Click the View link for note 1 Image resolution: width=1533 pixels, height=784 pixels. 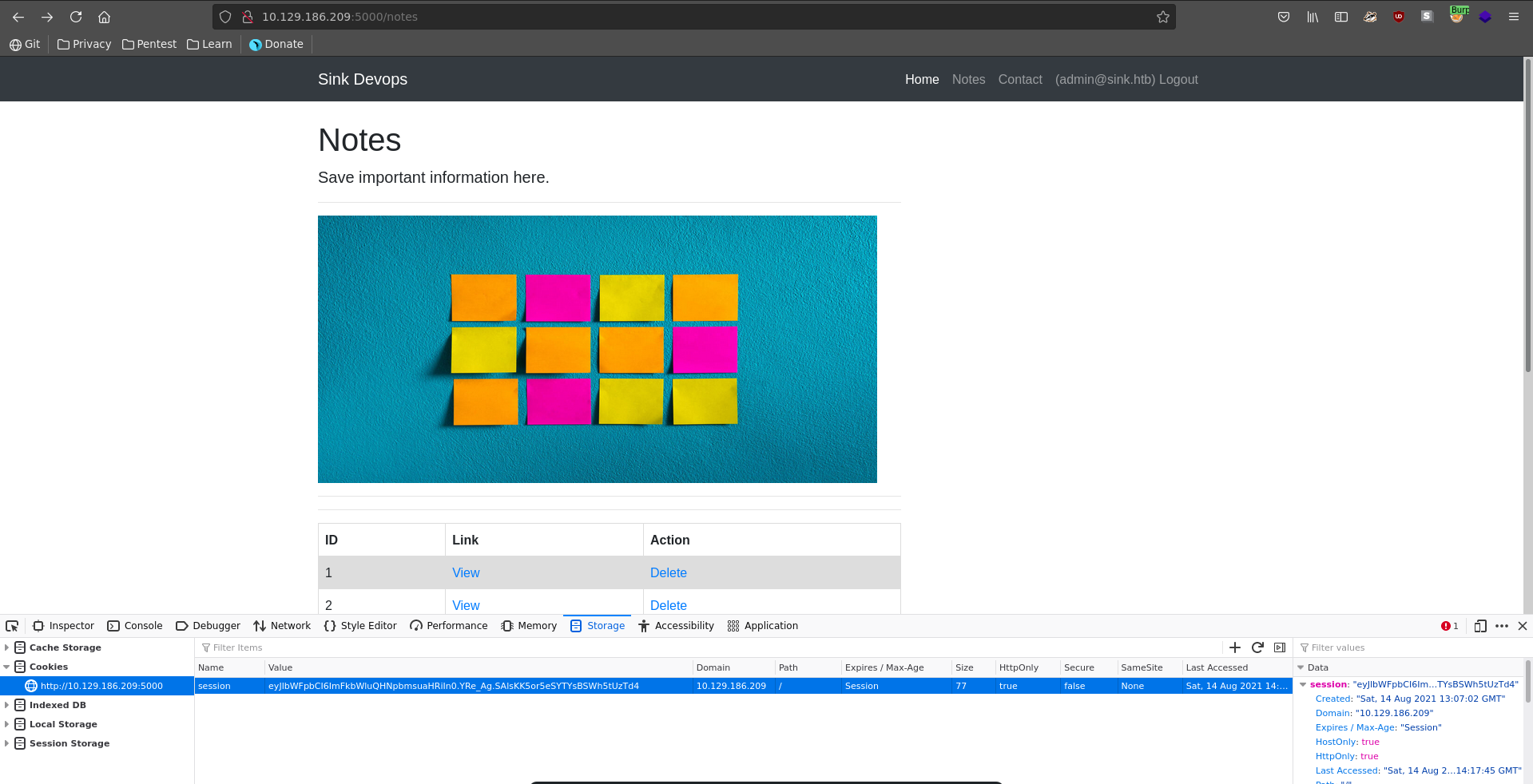[x=466, y=572]
